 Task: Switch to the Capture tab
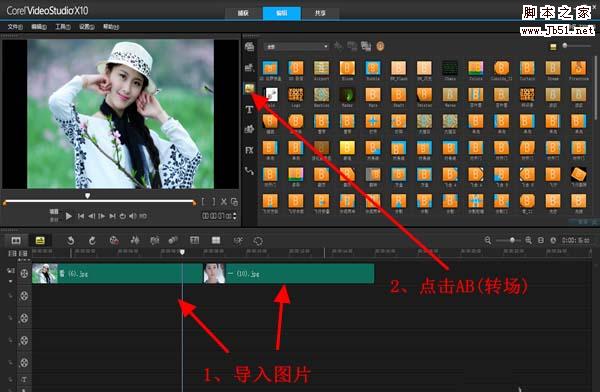(243, 13)
